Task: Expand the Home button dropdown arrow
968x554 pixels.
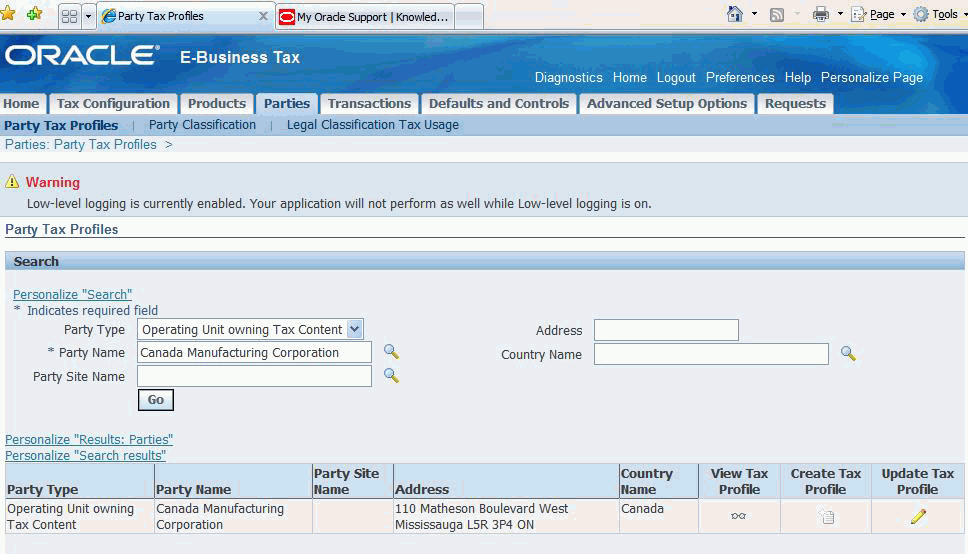Action: pos(754,14)
